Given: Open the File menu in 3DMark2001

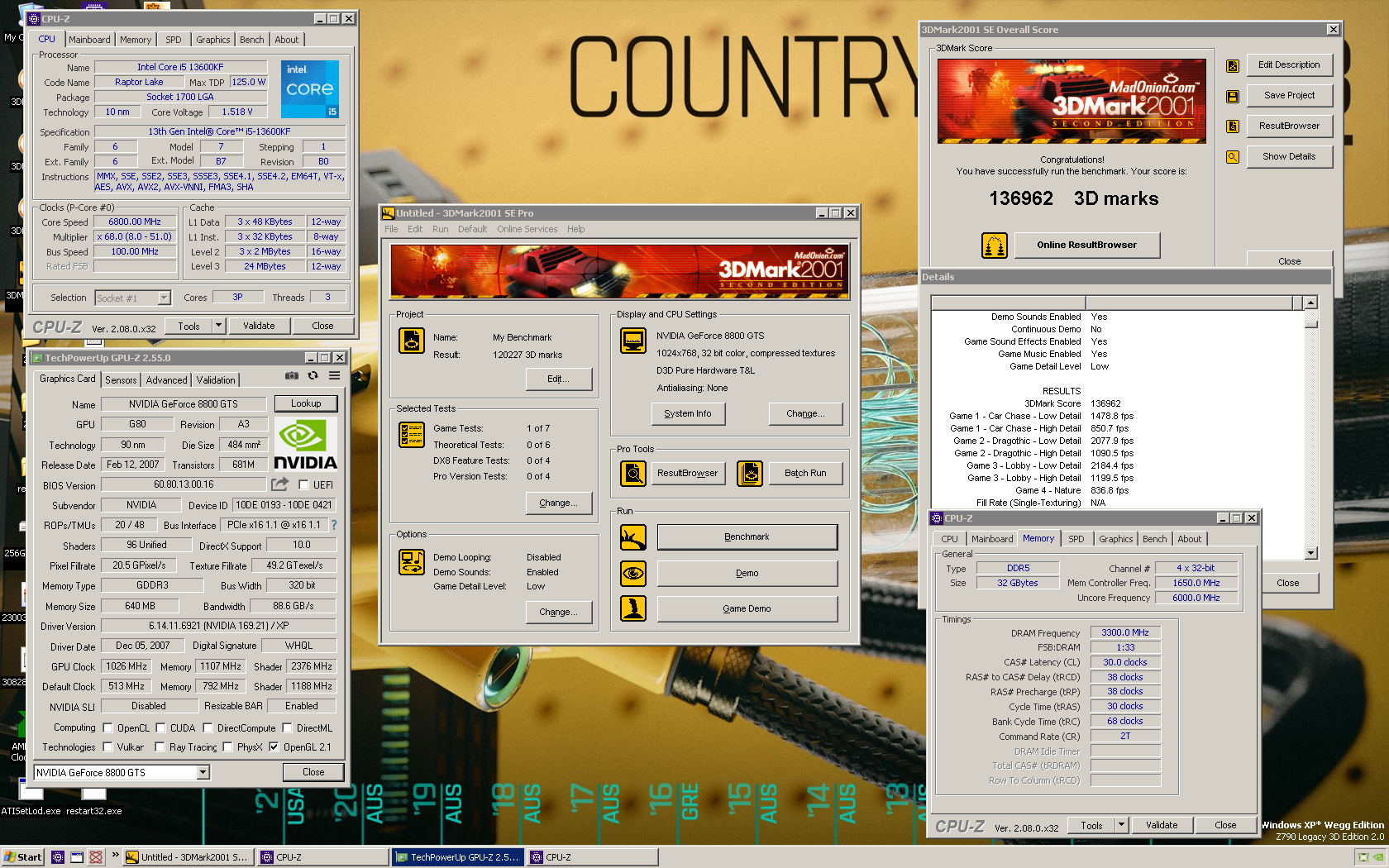Looking at the screenshot, I should tap(391, 230).
